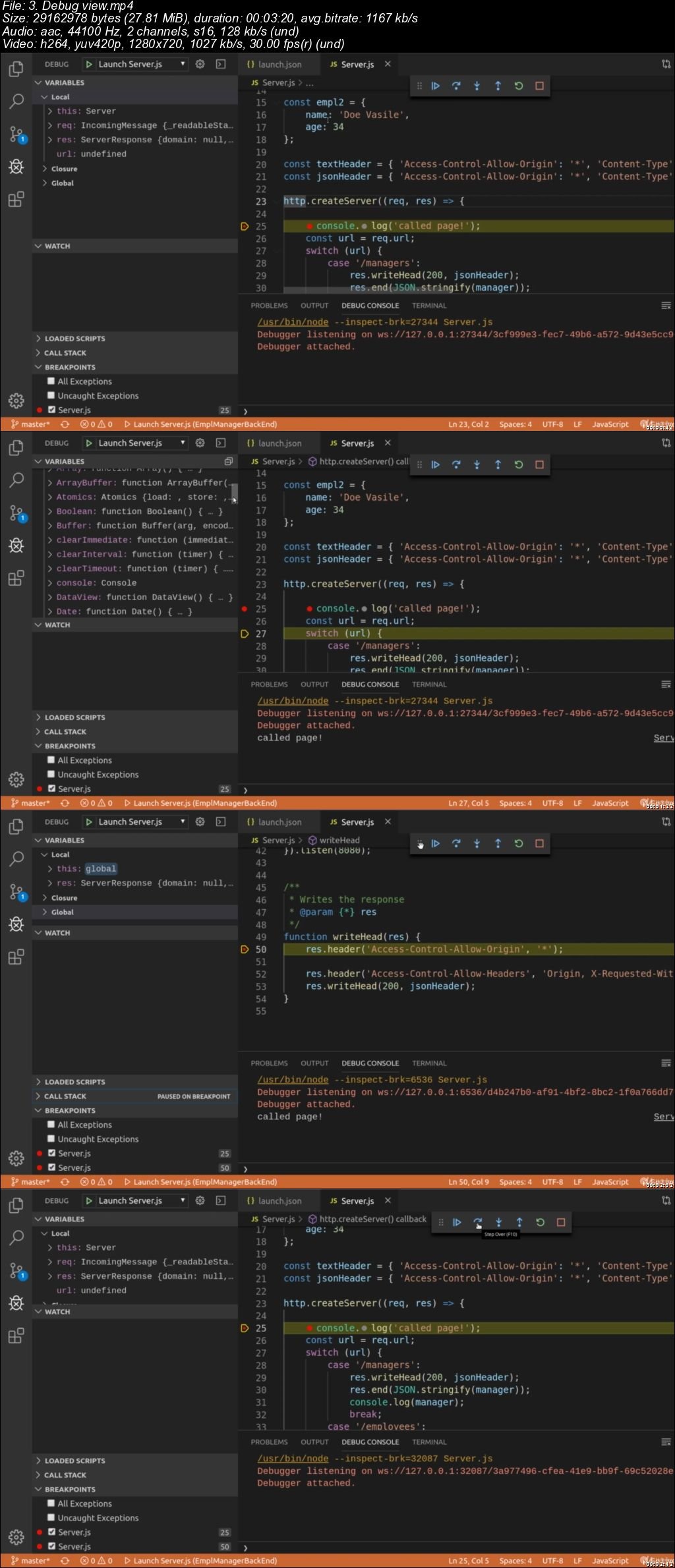Viewport: 675px width, 1568px height.
Task: Click the variables list scrollbar beside the Atomics row
Action: click(x=234, y=493)
